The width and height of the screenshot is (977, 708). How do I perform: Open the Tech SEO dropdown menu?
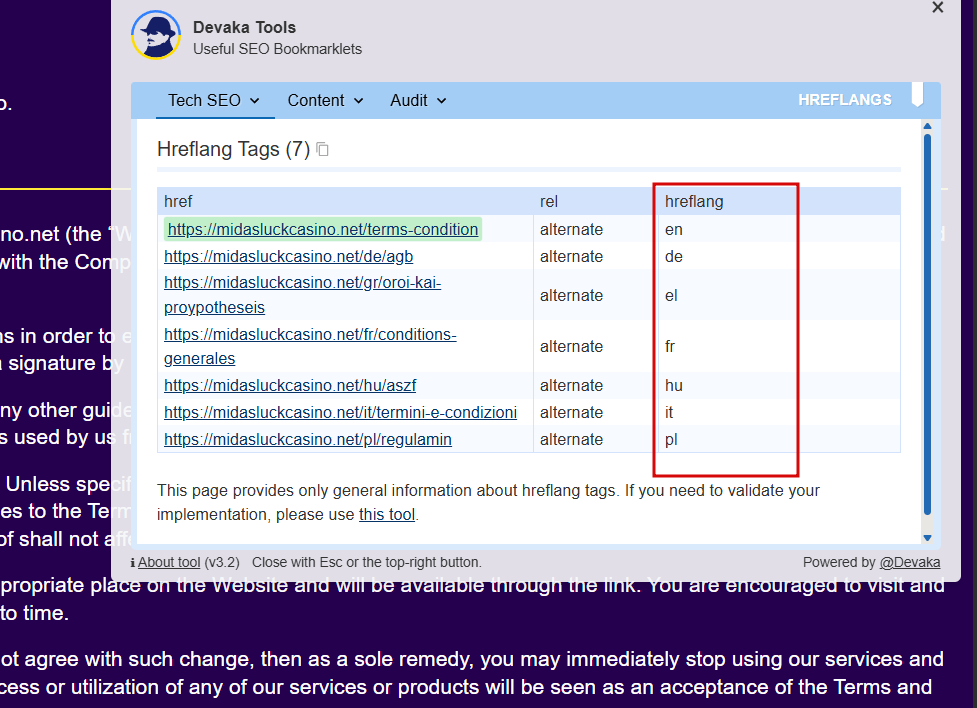[214, 100]
